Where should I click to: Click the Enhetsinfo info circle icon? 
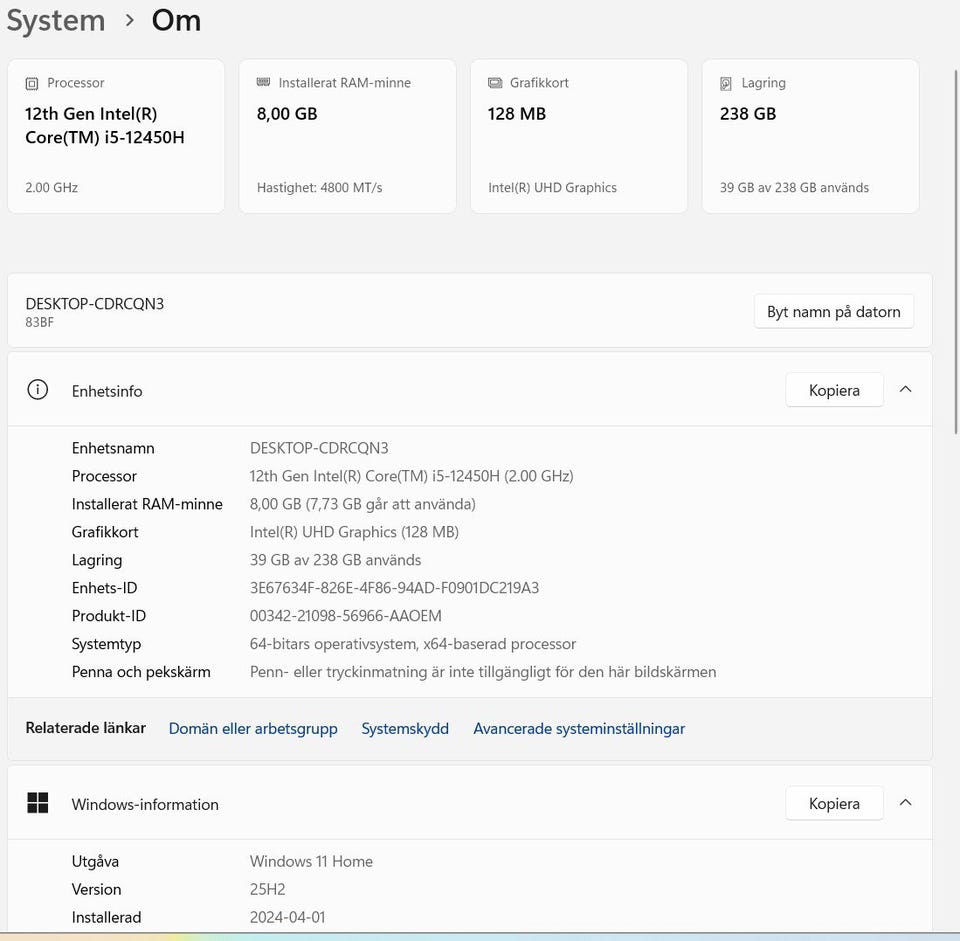tap(37, 389)
